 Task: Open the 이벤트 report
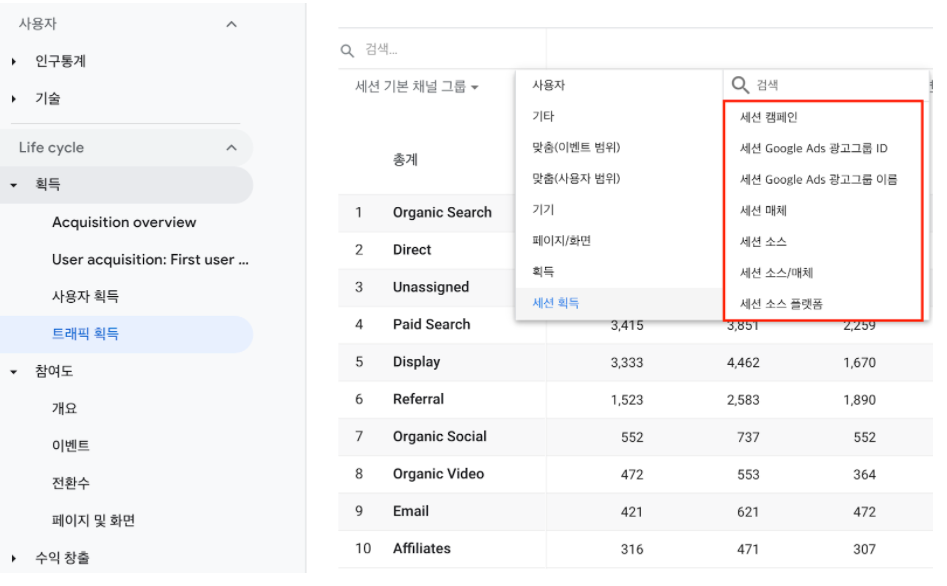71,446
